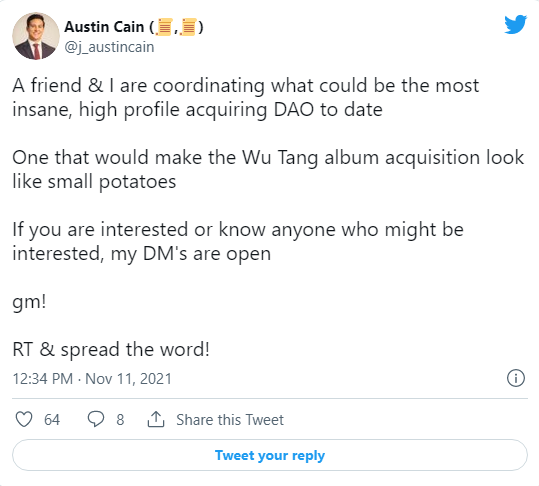The image size is (539, 486).
Task: Open the tweet info circle icon
Action: point(516,378)
